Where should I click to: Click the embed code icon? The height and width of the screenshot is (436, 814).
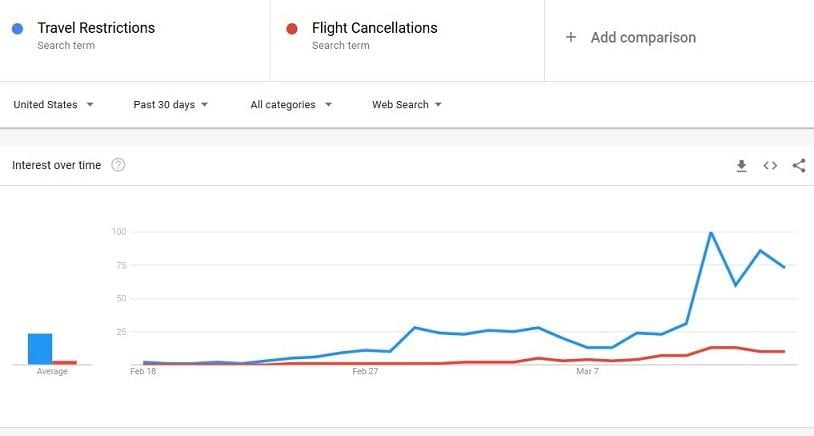tap(770, 166)
